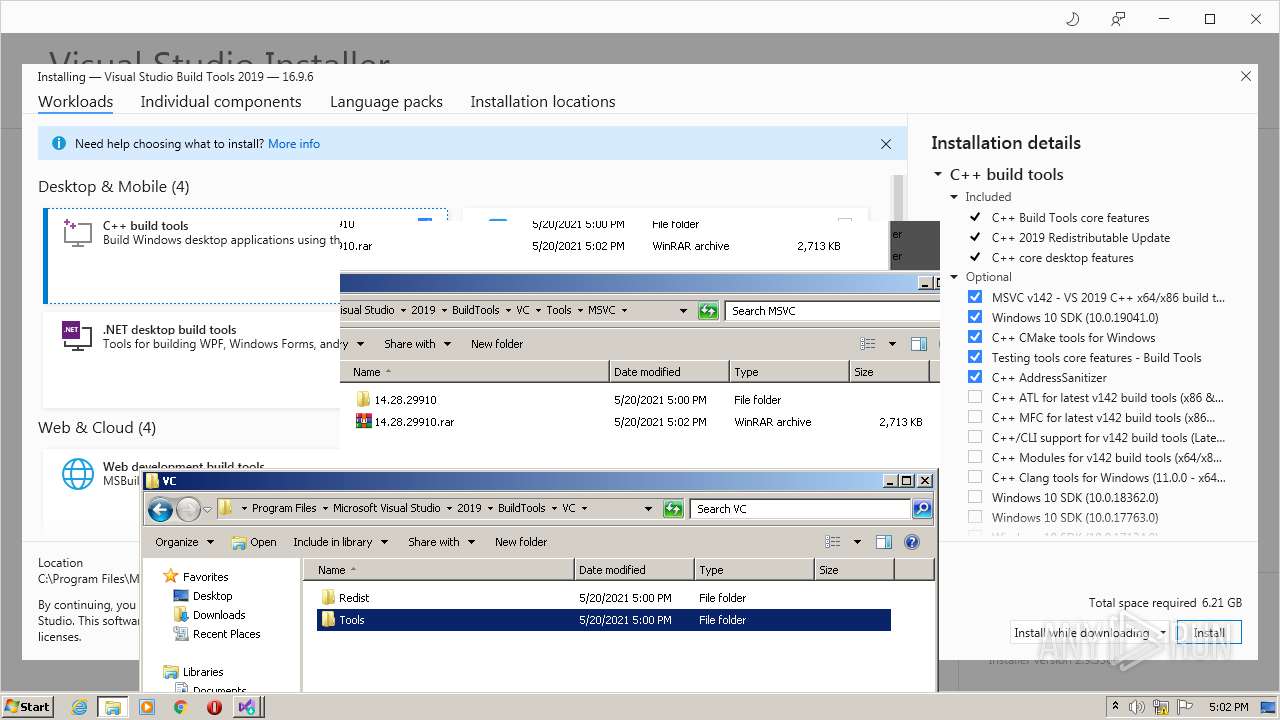Click the Install button

1209,633
